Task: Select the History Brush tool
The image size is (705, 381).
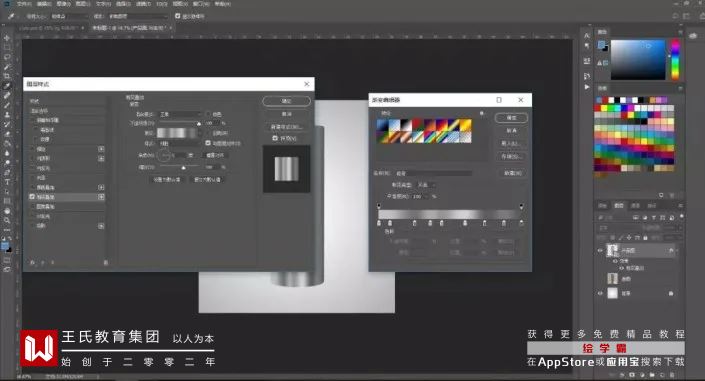Action: click(7, 124)
